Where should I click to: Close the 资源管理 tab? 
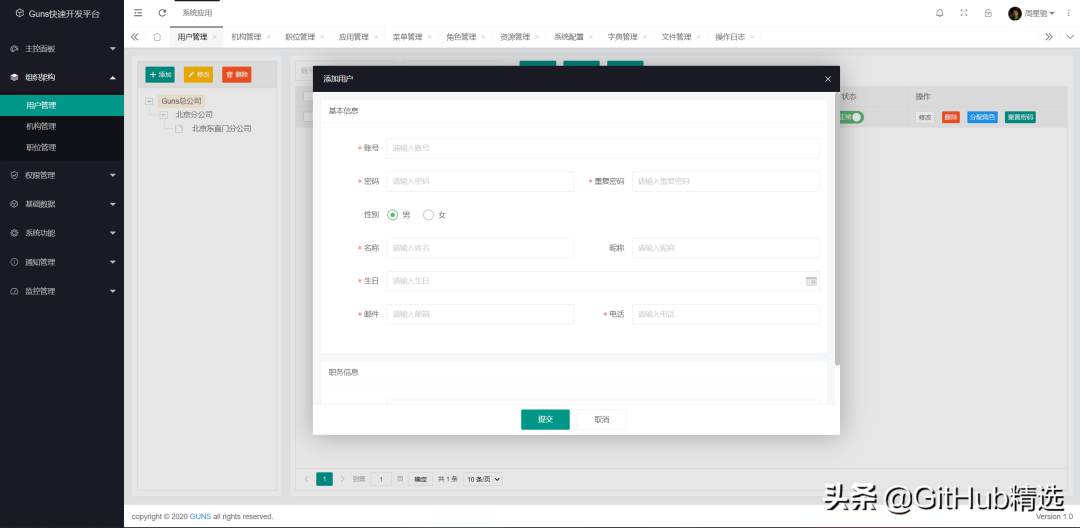(537, 37)
